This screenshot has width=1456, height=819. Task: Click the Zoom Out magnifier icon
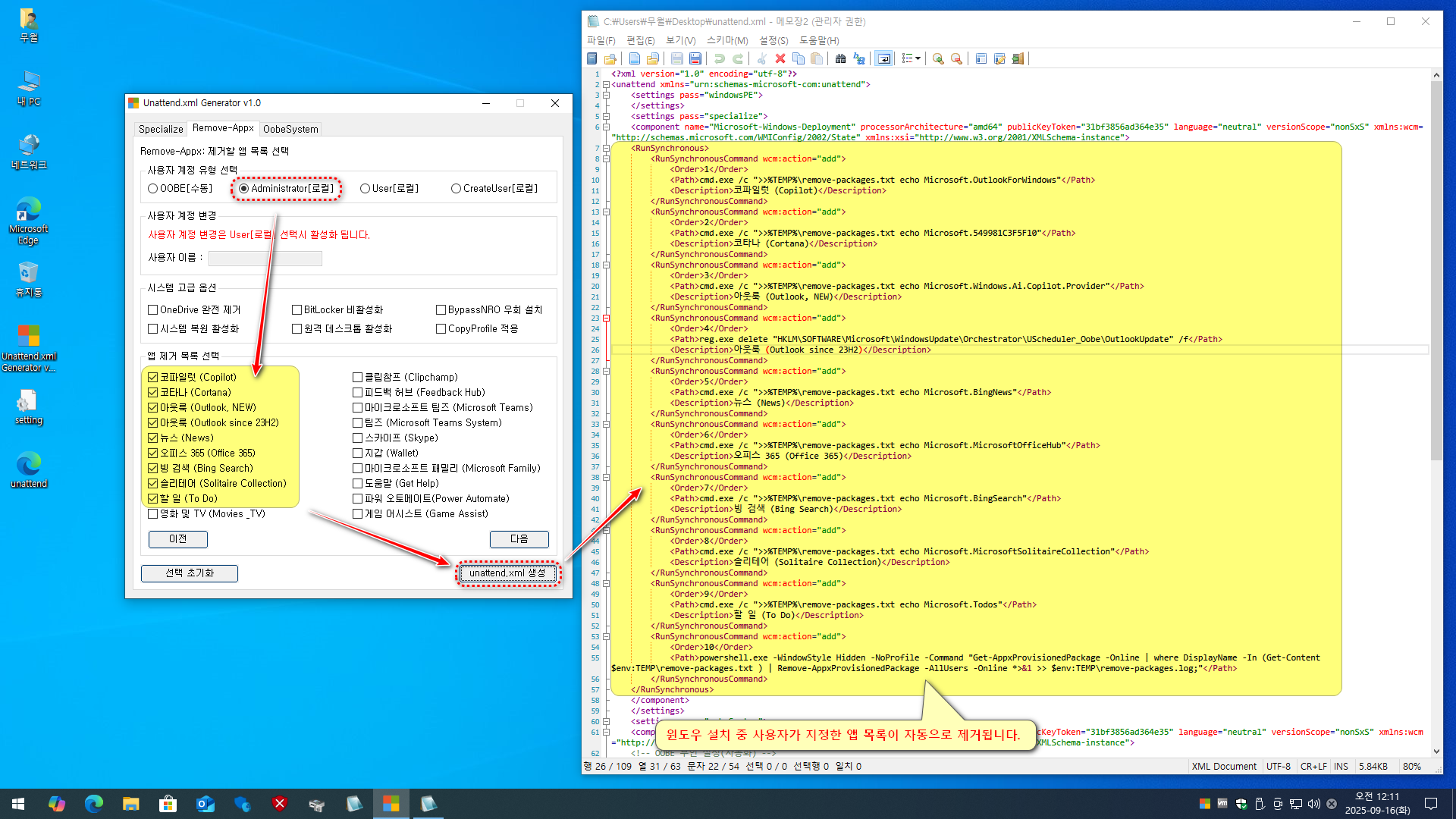[956, 58]
